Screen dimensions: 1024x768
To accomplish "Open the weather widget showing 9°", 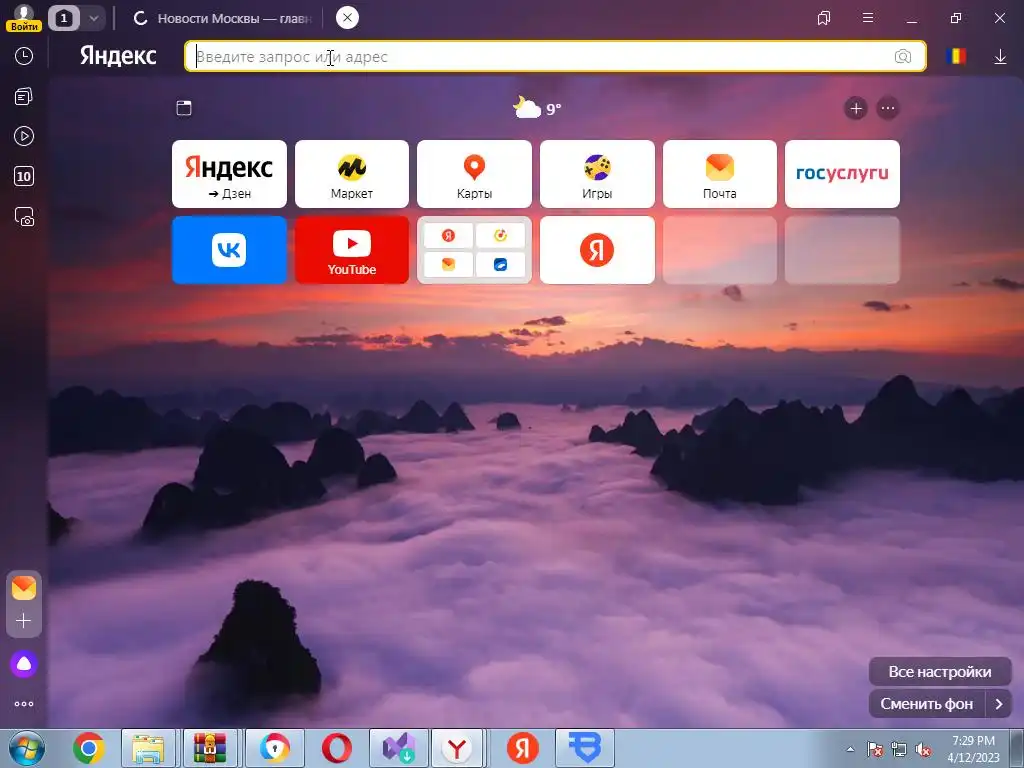I will (537, 108).
